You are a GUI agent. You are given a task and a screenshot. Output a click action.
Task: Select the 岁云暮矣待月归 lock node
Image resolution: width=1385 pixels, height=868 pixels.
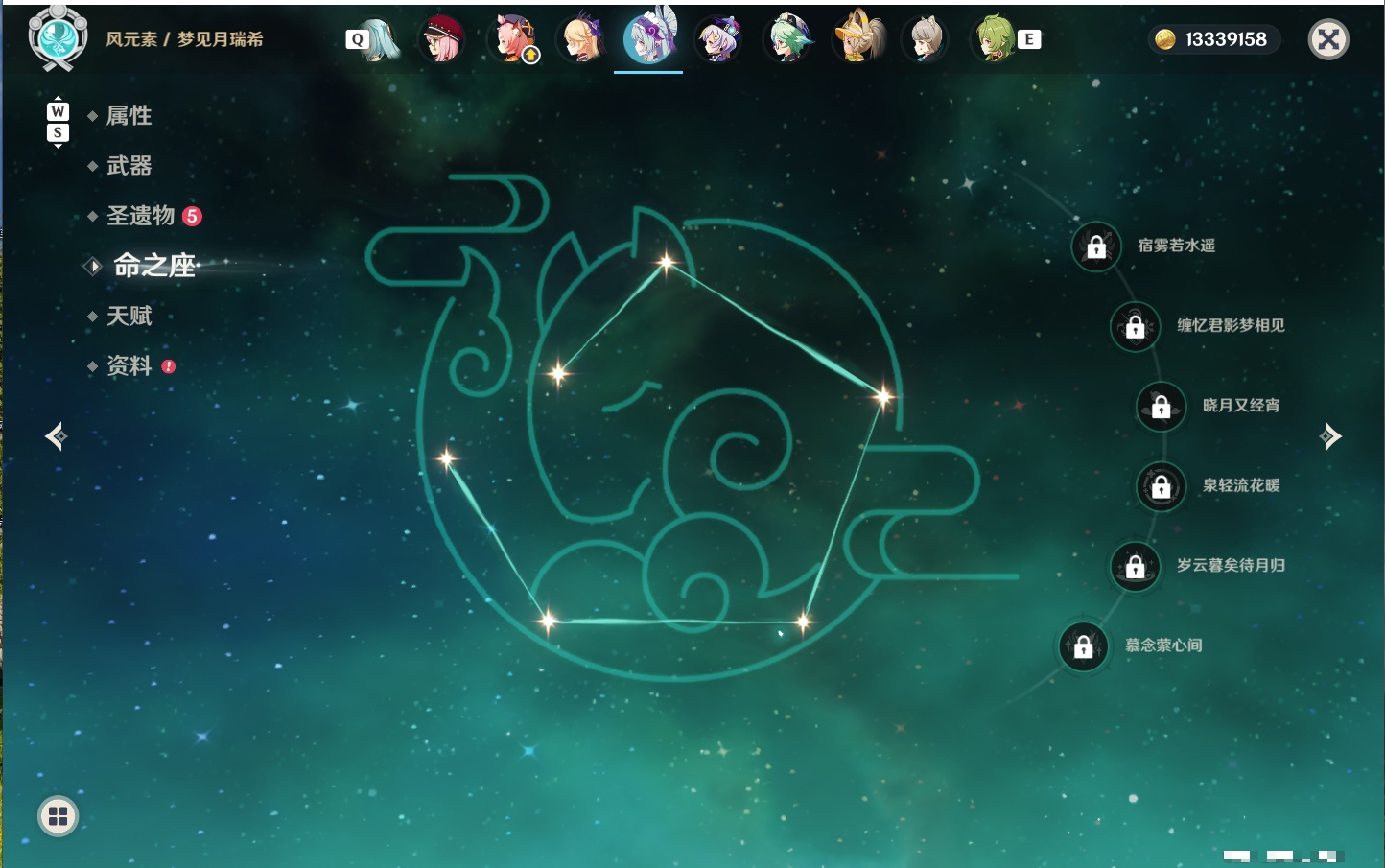point(1136,566)
